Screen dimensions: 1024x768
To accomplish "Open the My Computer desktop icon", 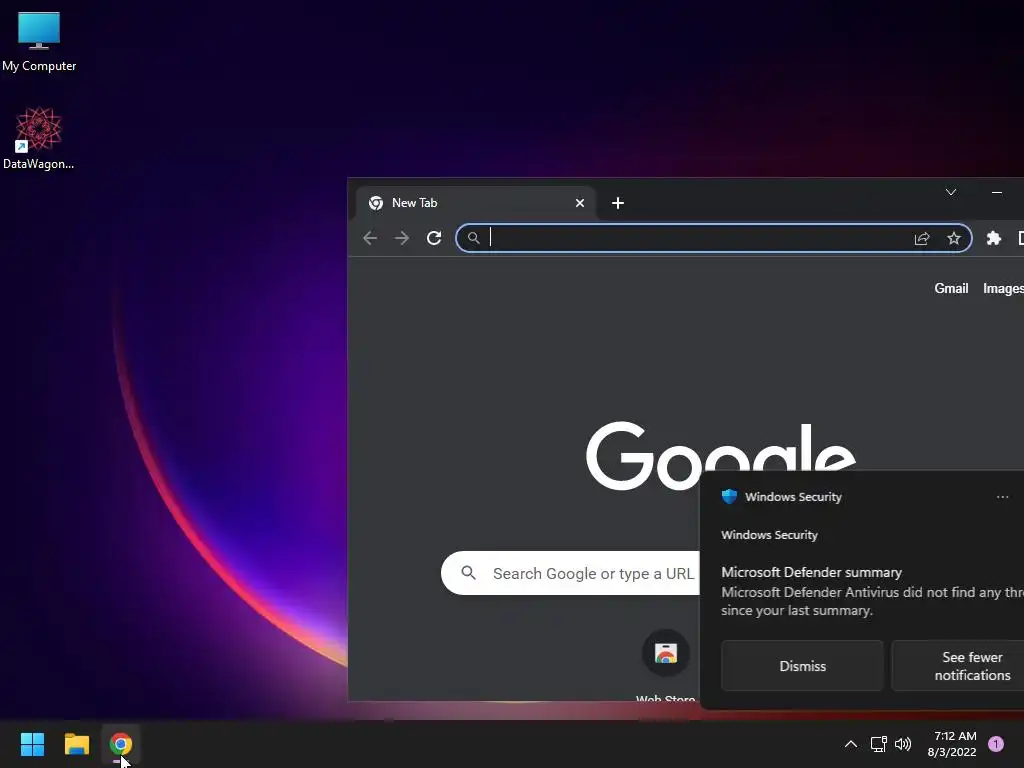I will point(39,41).
